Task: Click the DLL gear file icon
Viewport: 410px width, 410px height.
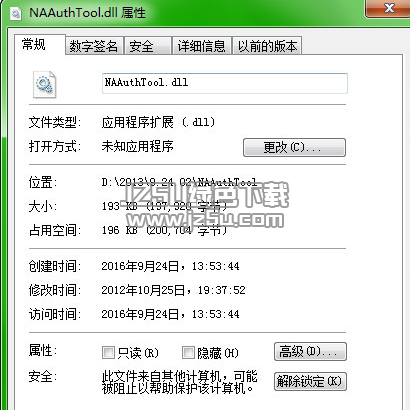Action: click(45, 84)
